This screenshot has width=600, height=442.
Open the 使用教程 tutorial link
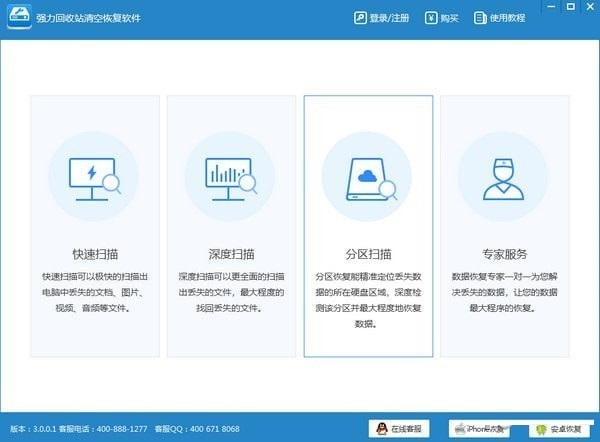[x=507, y=18]
